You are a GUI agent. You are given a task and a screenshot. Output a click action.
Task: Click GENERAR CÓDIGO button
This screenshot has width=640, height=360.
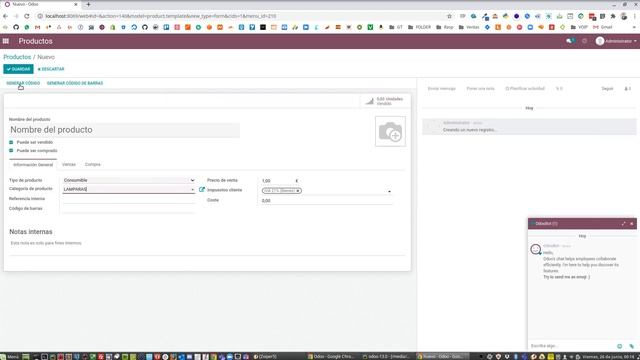coord(23,83)
